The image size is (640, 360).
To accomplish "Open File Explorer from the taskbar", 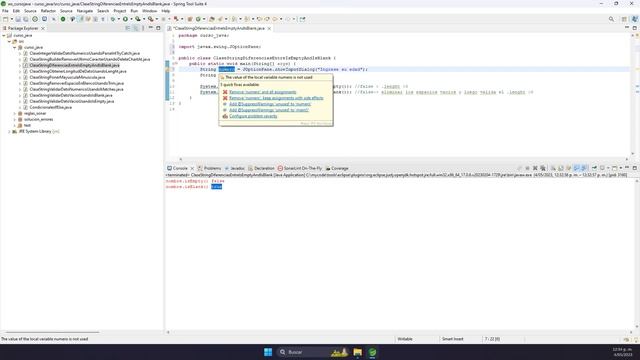I will click(358, 352).
